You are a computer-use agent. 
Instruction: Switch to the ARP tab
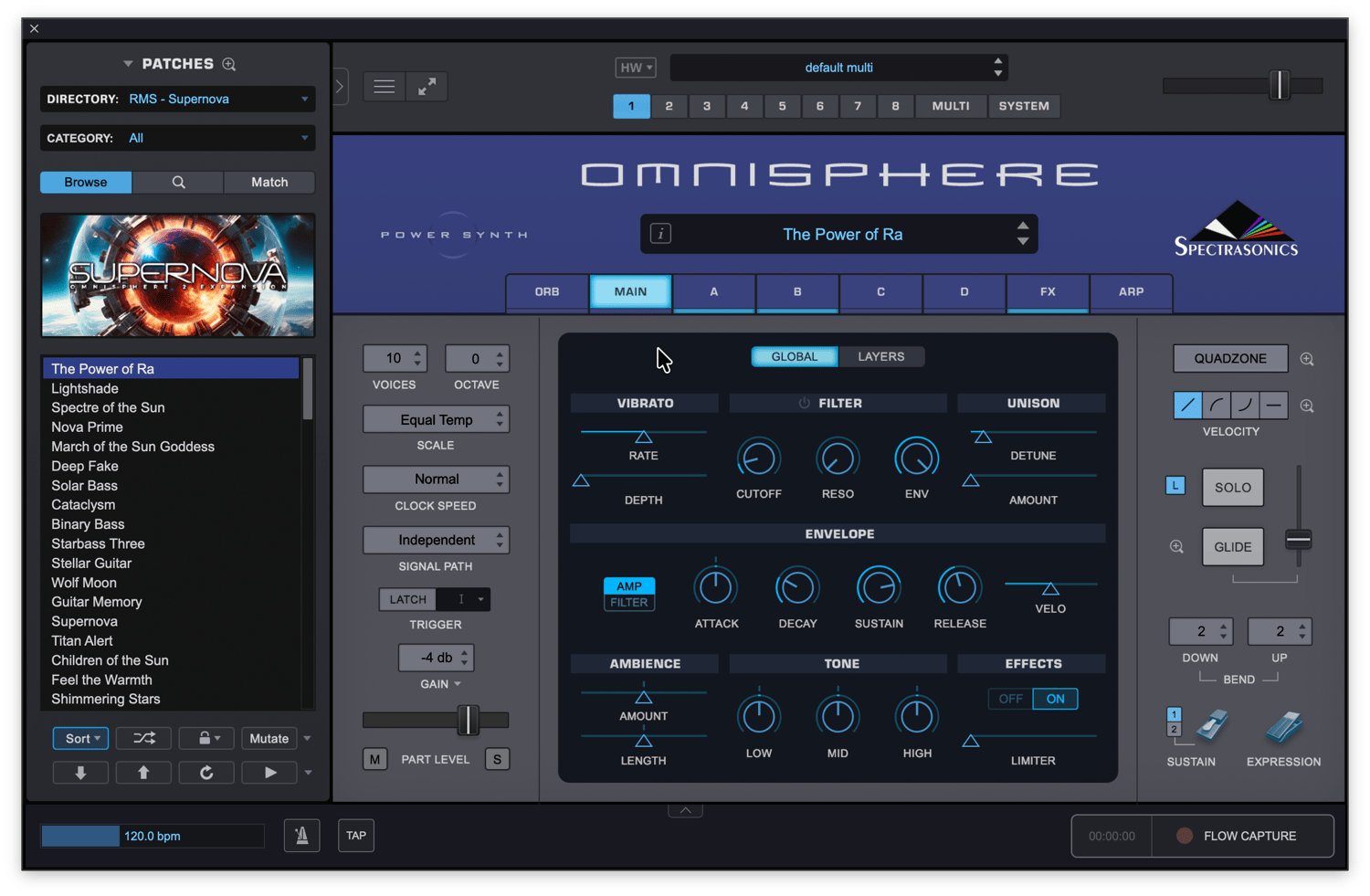pos(1132,292)
